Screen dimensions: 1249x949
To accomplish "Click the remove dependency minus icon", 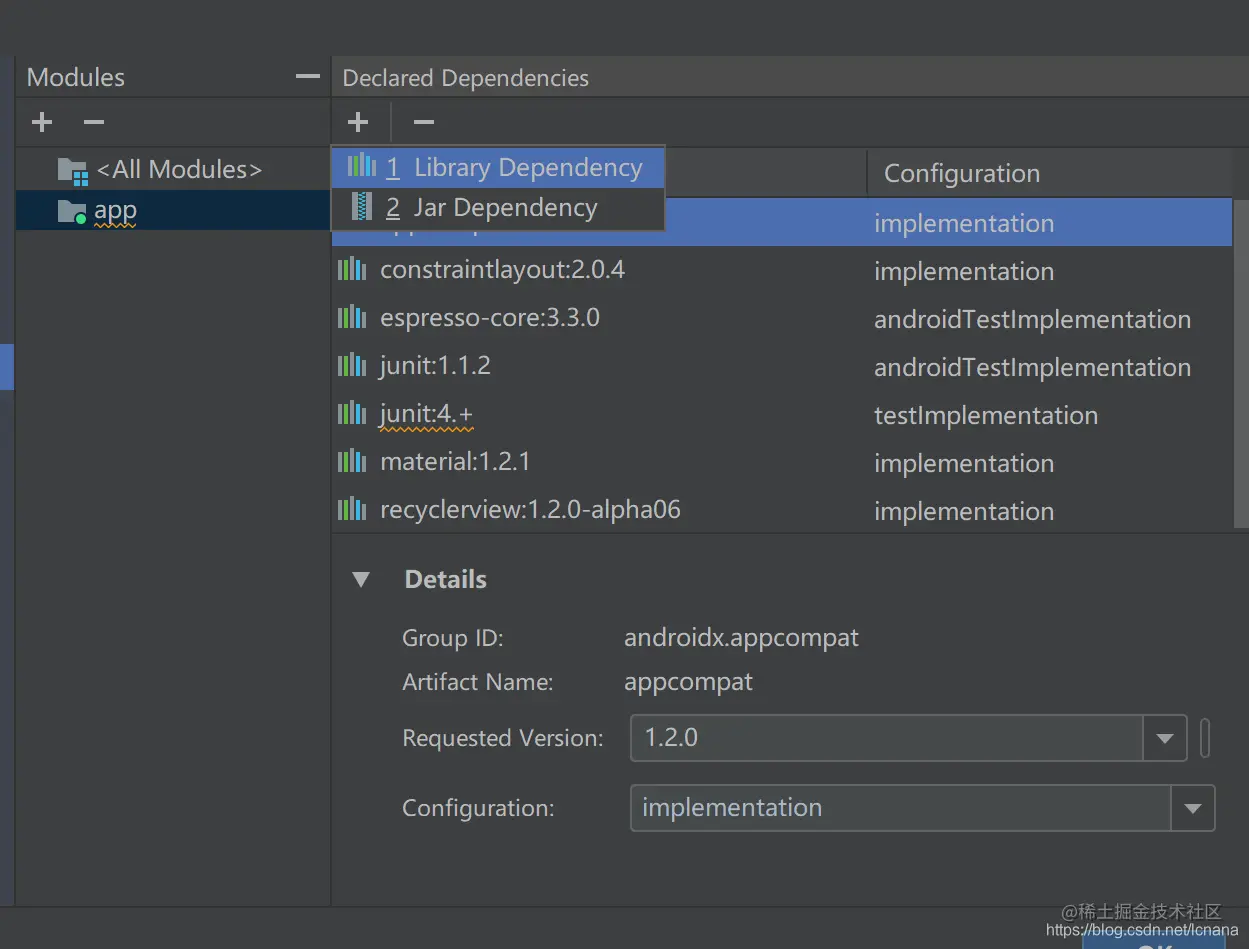I will coord(424,122).
